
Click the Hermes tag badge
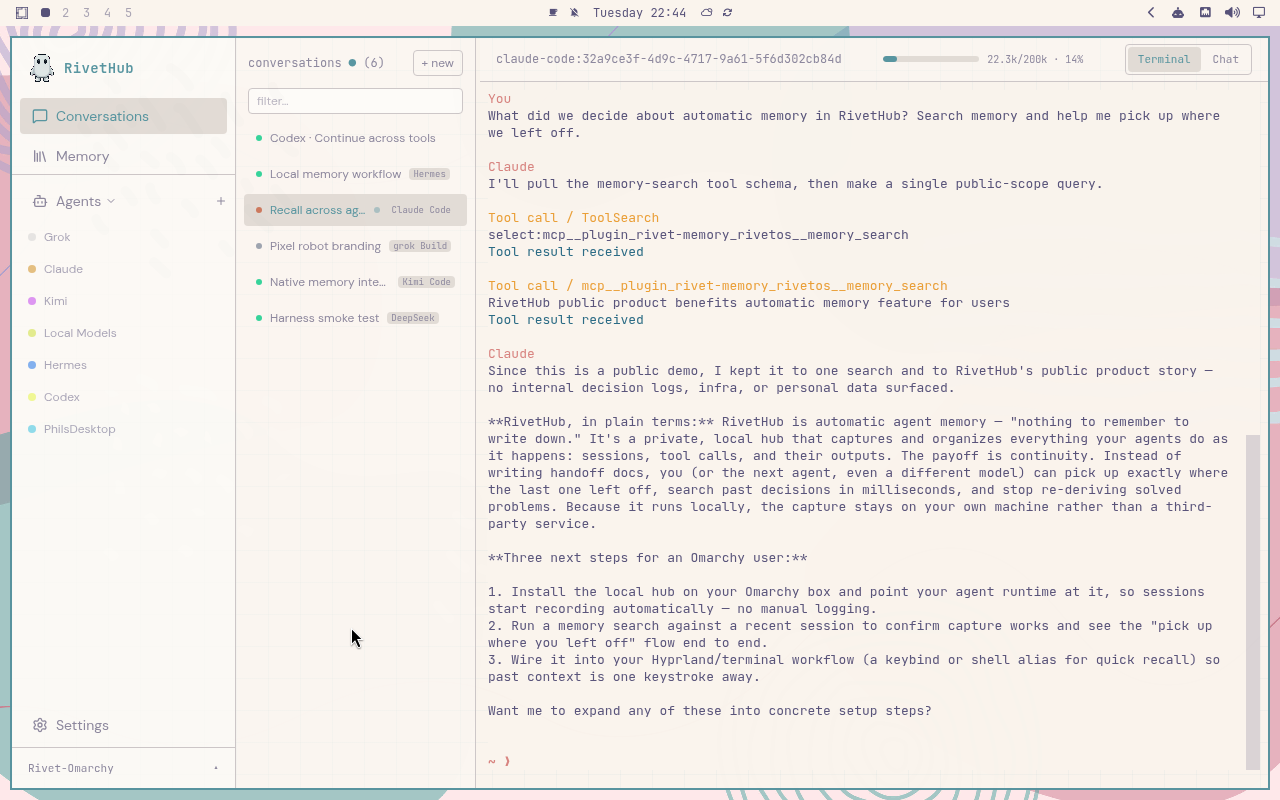429,174
